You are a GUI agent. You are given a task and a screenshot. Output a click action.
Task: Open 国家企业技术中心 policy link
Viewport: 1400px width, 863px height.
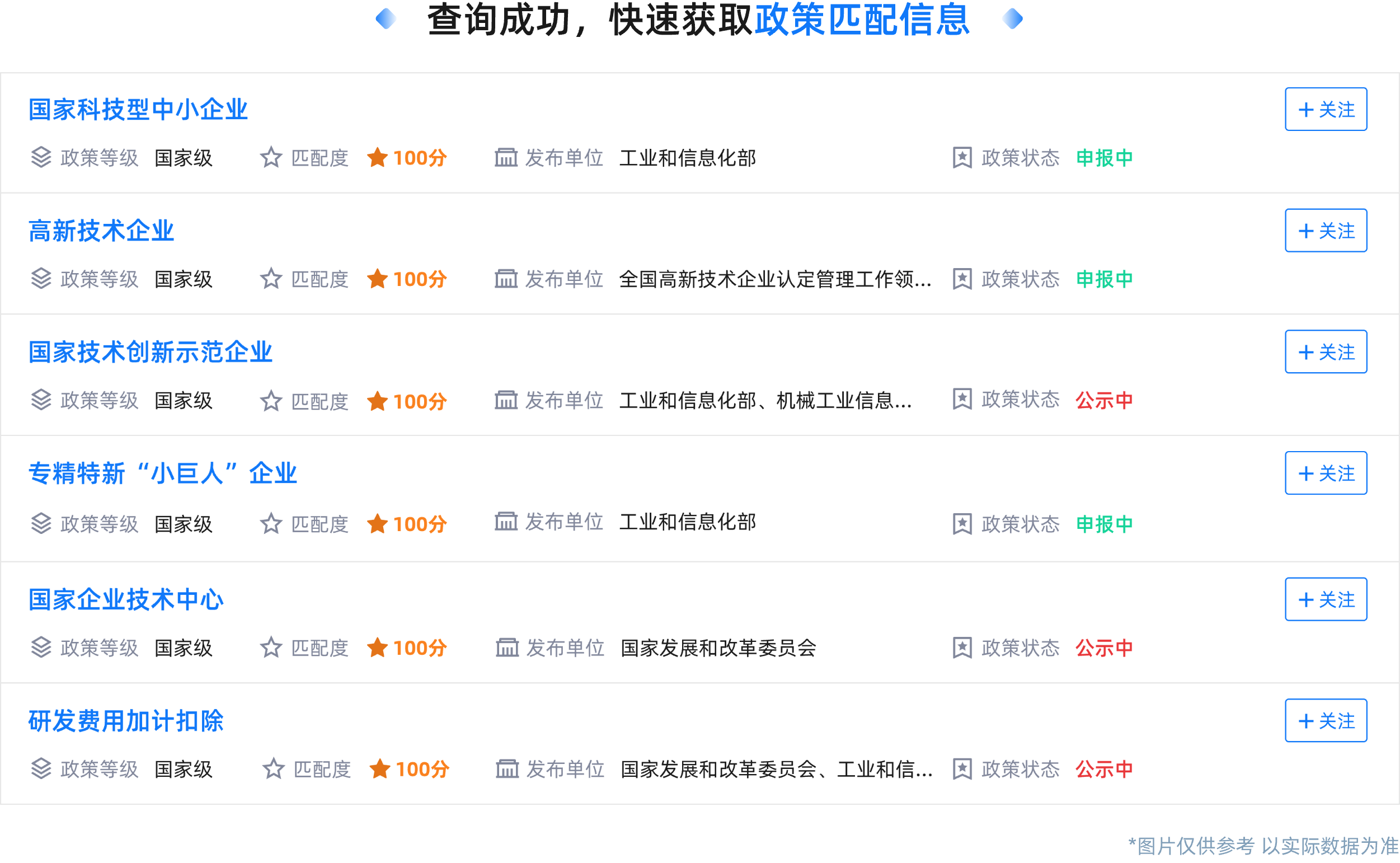126,600
